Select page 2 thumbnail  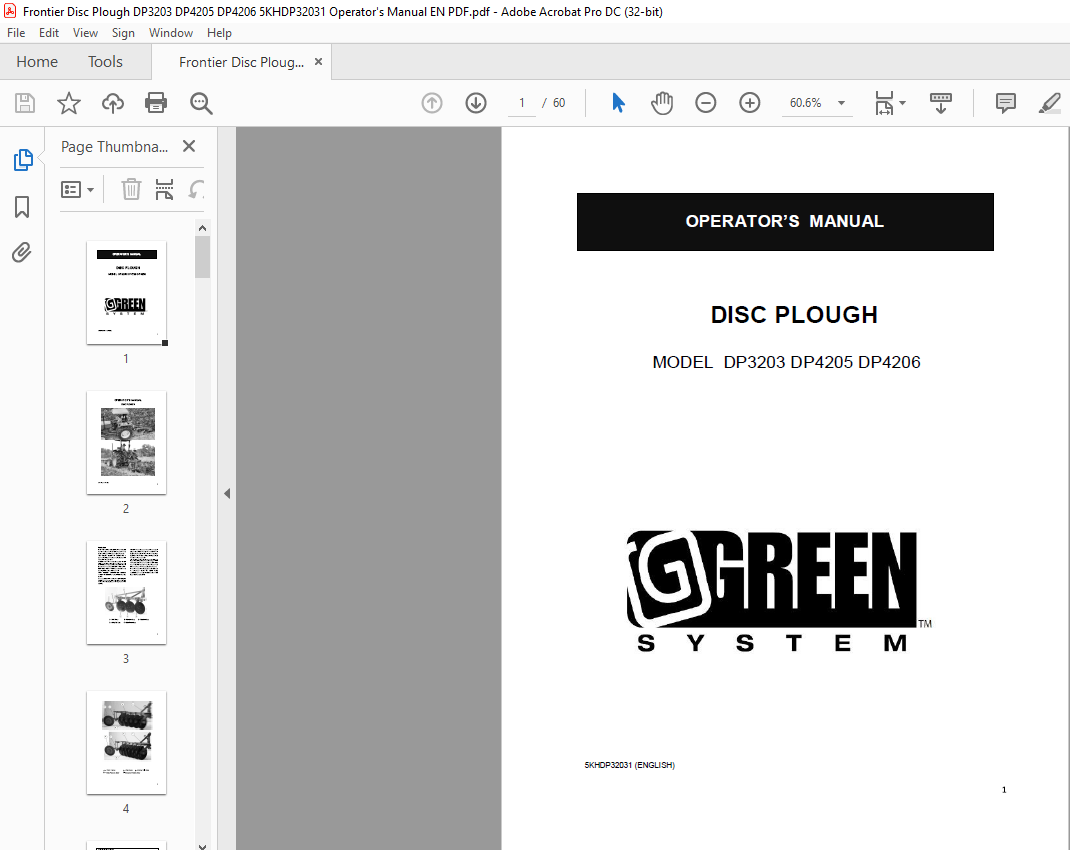tap(126, 443)
